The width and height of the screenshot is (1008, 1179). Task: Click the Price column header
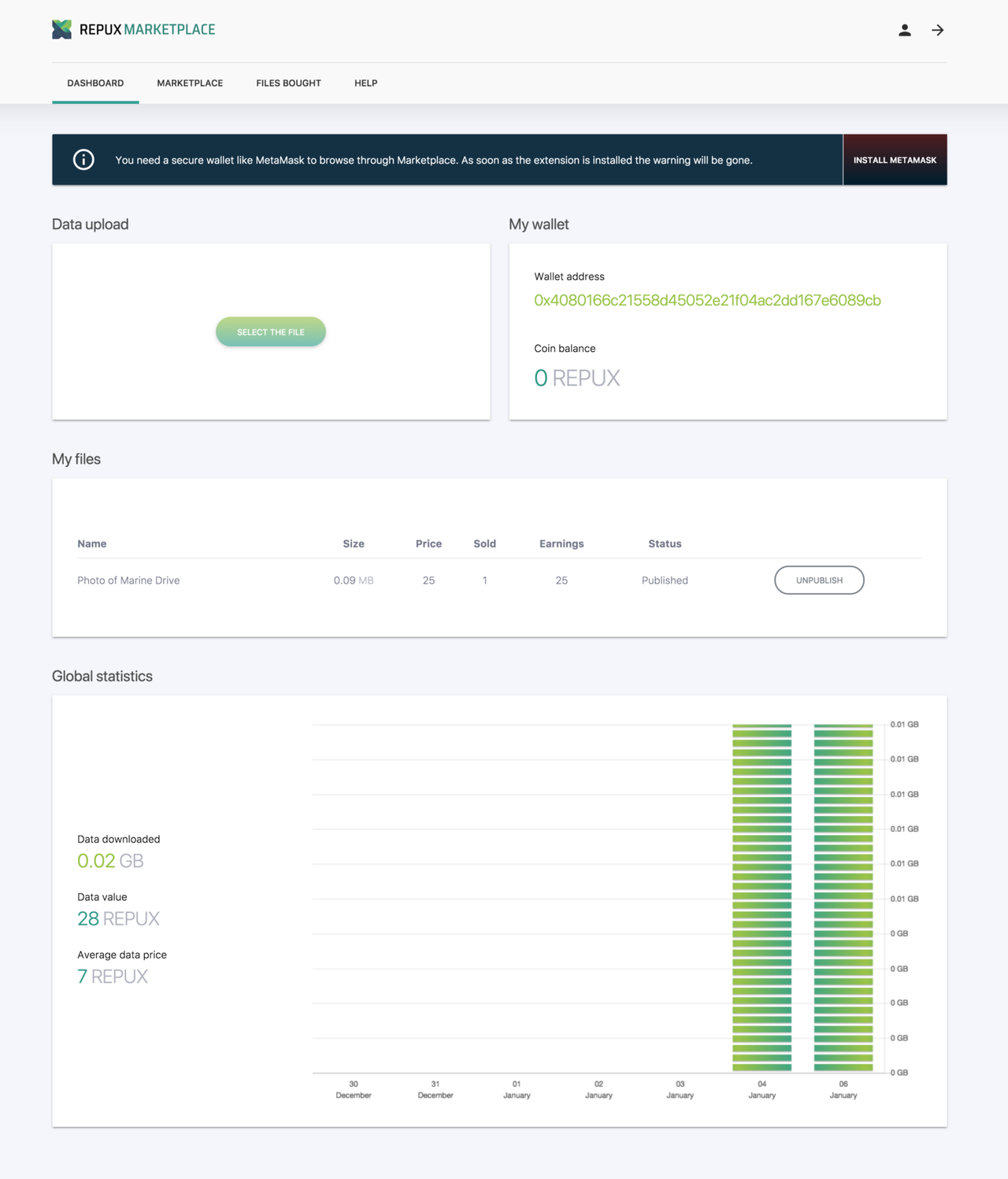[428, 543]
